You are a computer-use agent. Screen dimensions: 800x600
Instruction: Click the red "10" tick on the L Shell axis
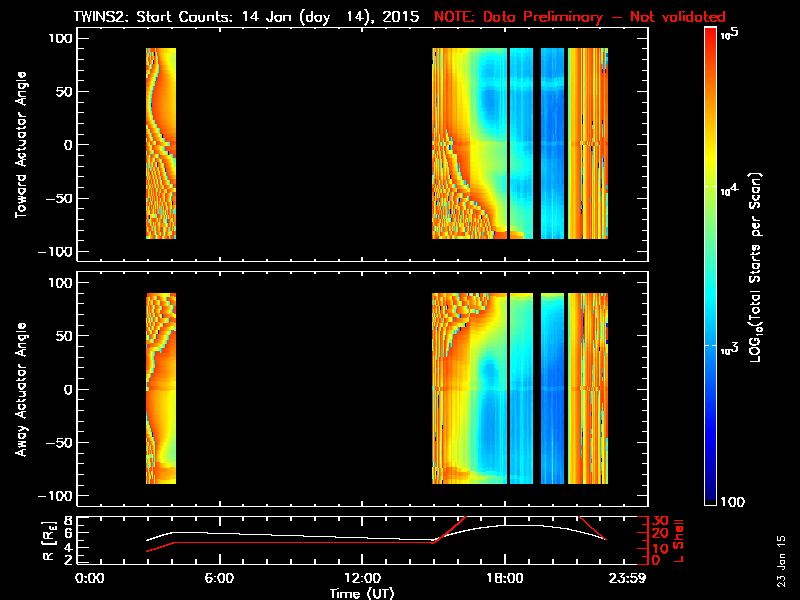point(660,548)
